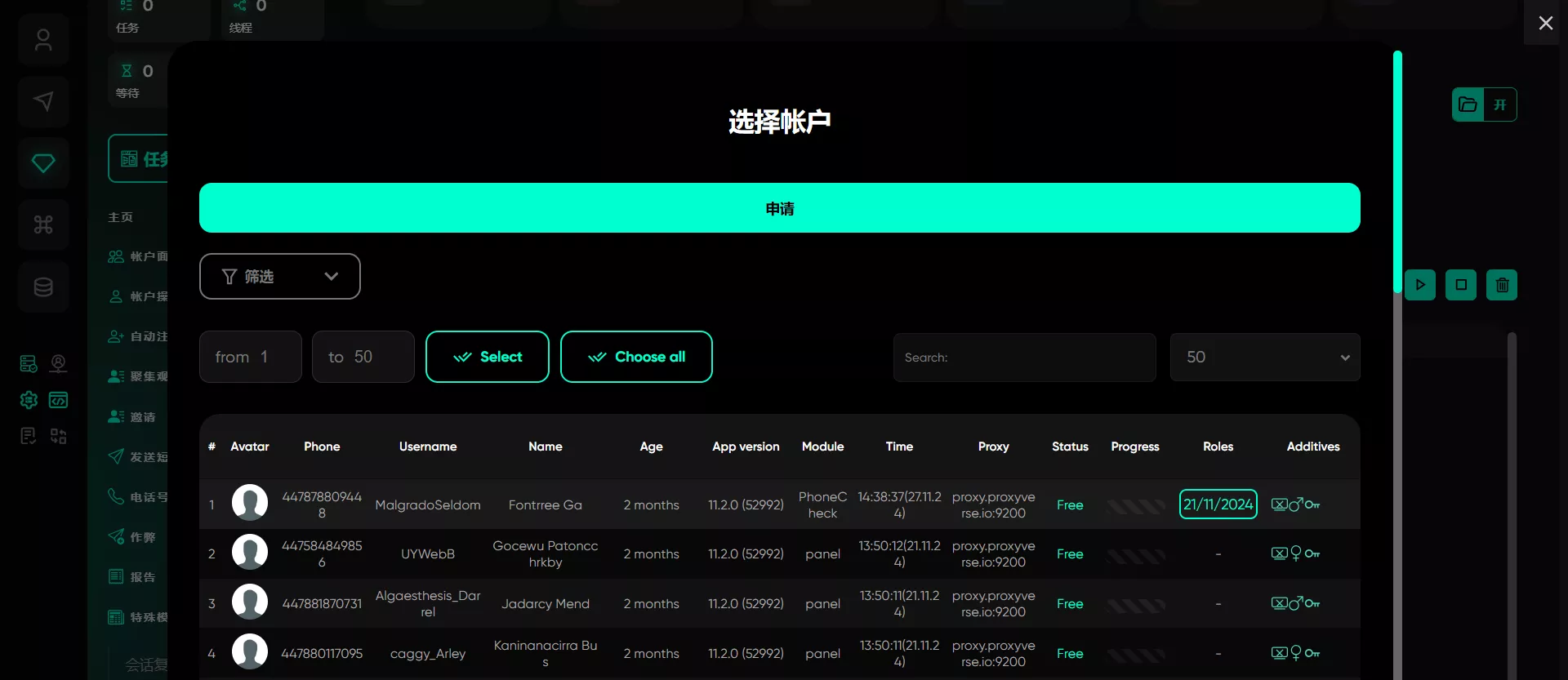Click the Age column header

click(651, 447)
